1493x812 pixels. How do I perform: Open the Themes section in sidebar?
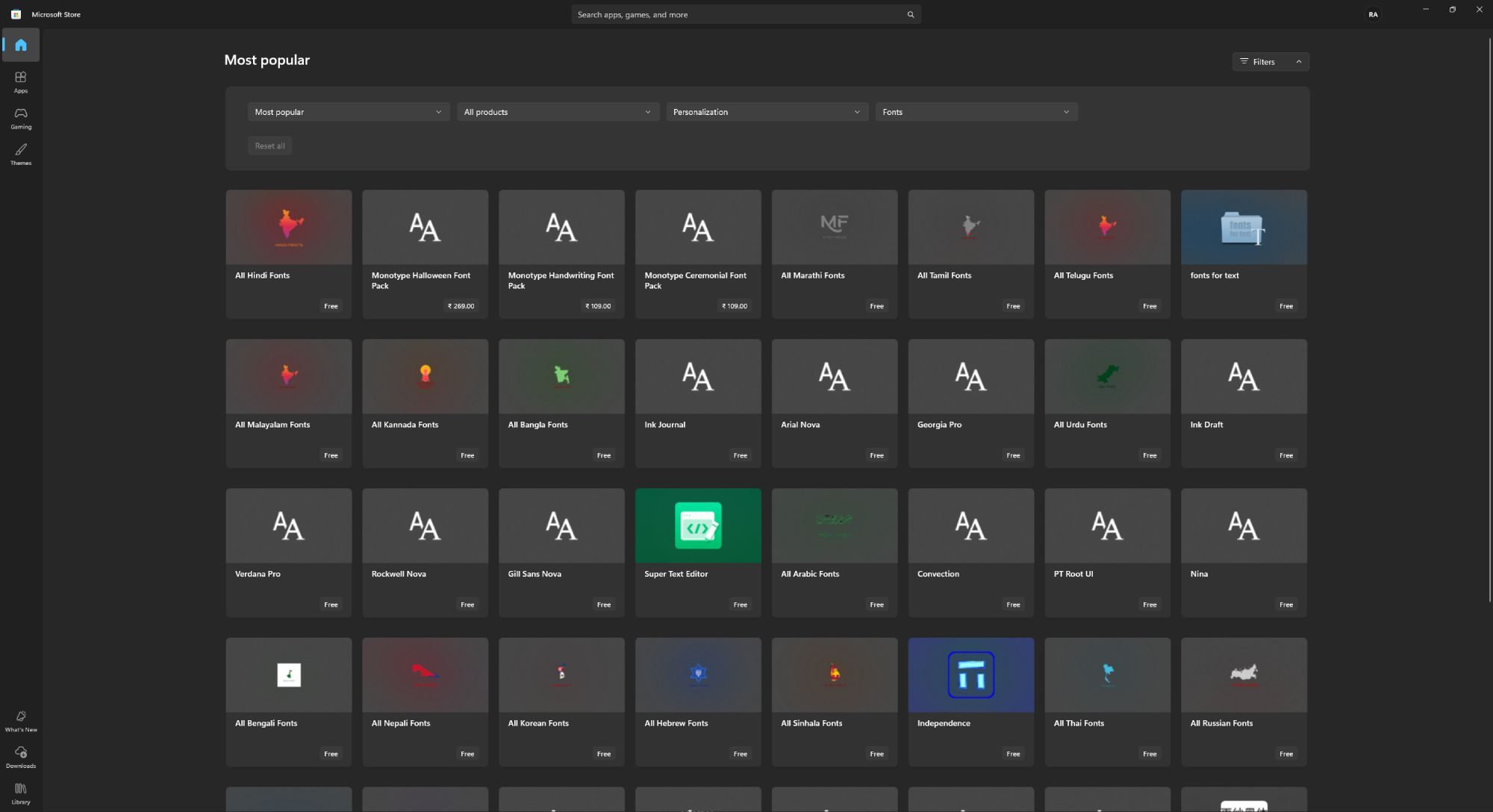point(21,154)
